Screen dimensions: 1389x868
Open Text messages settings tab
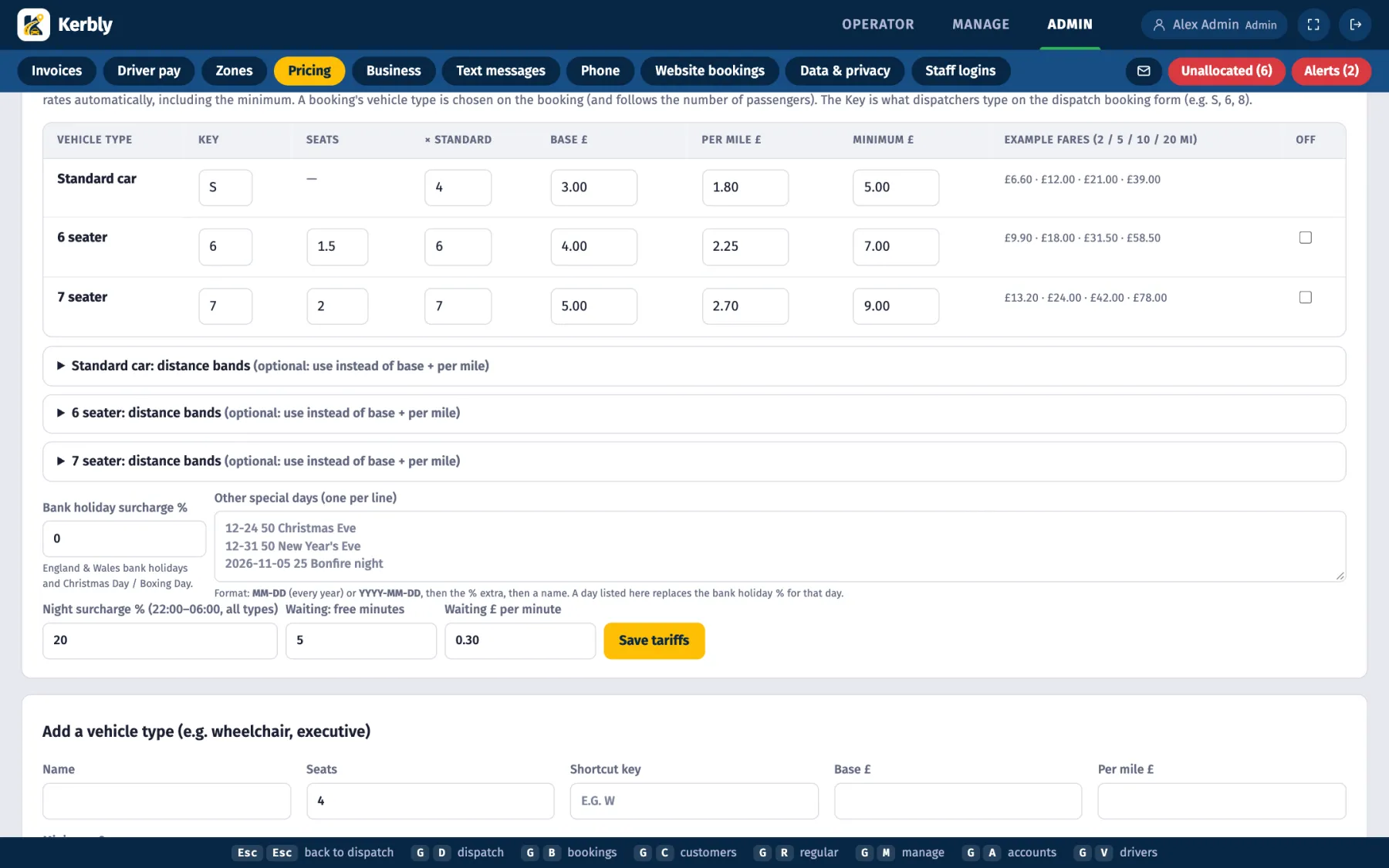click(501, 71)
